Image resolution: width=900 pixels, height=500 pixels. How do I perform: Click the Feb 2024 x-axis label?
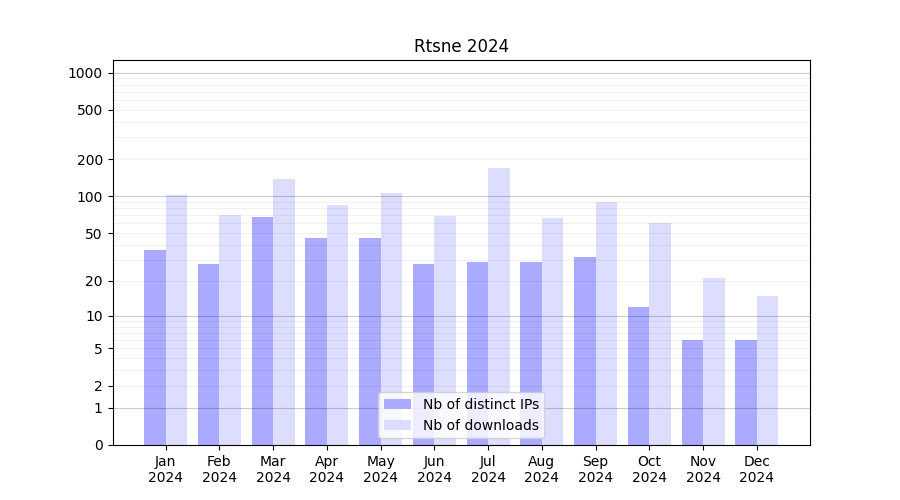pyautogui.click(x=219, y=469)
